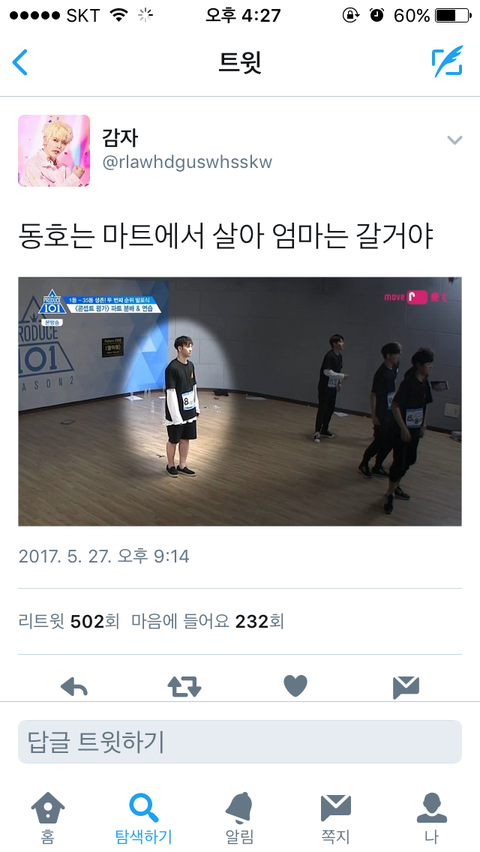480x852 pixels.
Task: View the 232 likes list
Action: tap(208, 621)
